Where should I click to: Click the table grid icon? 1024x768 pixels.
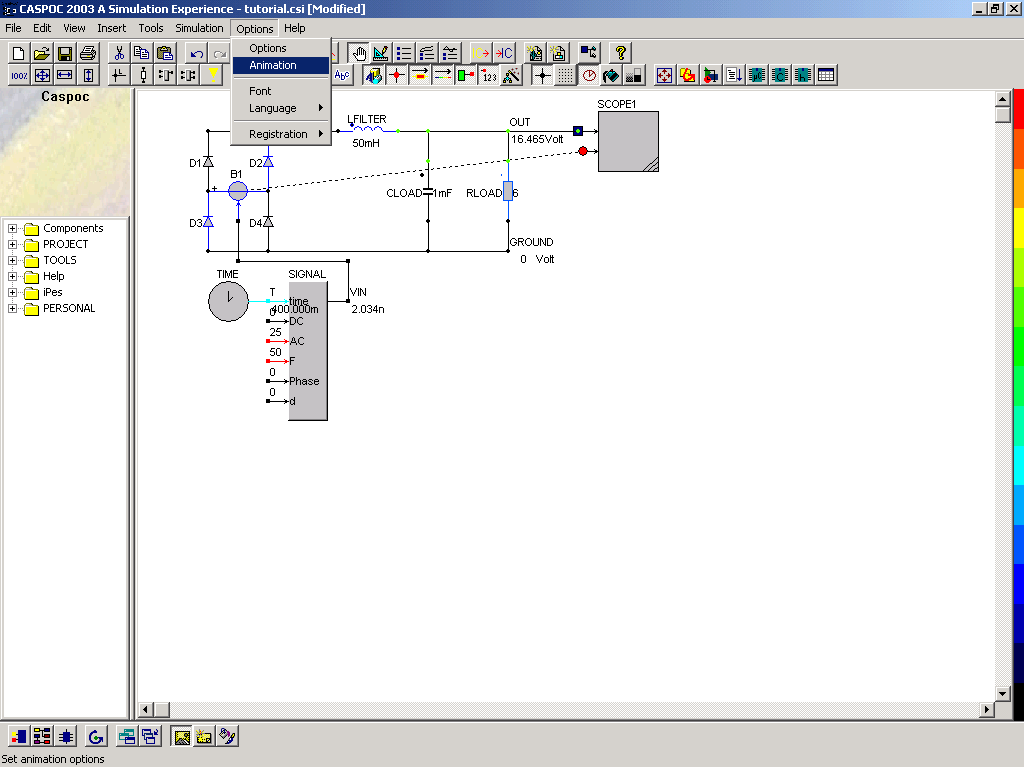pyautogui.click(x=826, y=76)
